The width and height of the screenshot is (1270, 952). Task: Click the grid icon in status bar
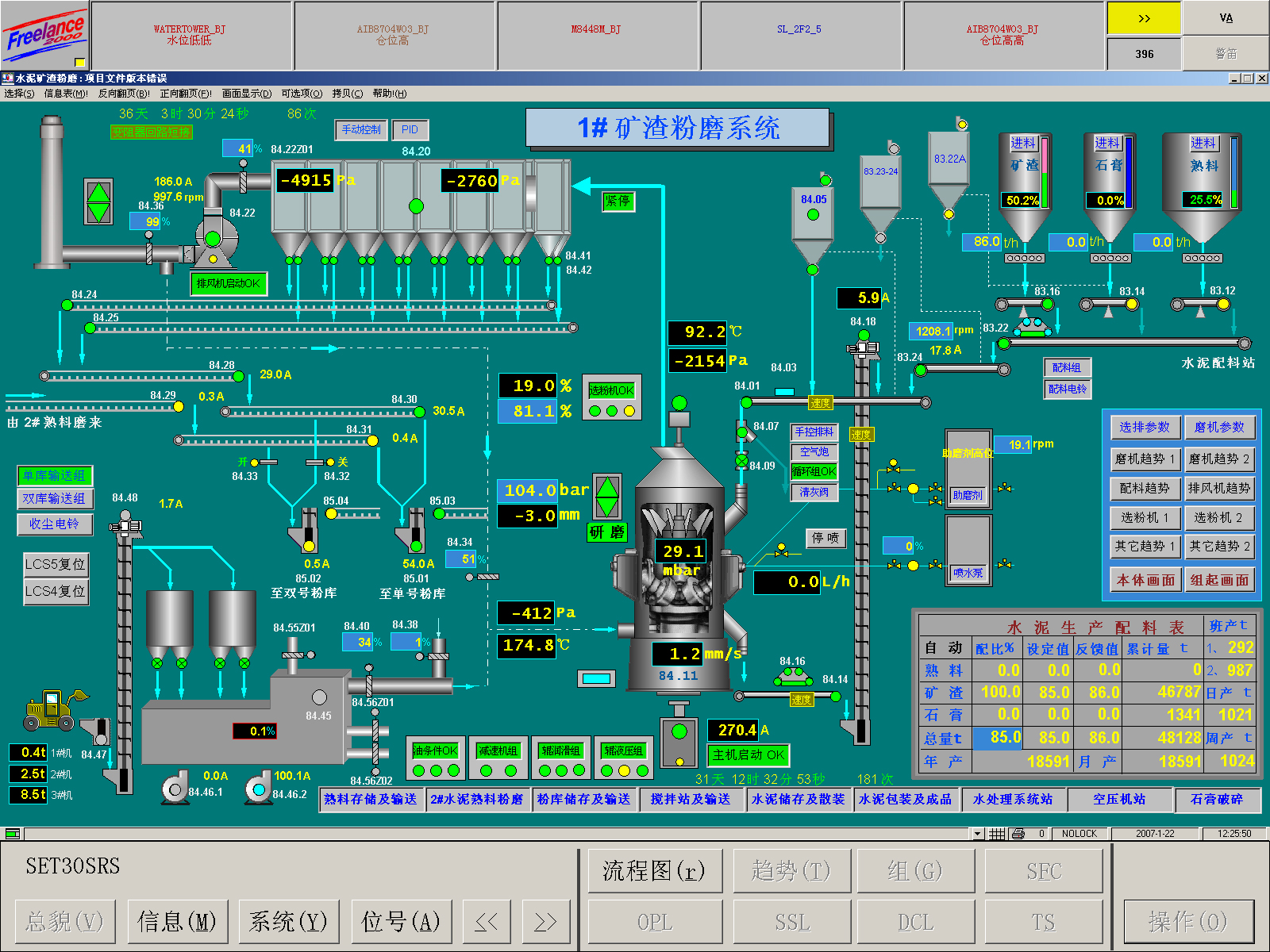coord(997,834)
